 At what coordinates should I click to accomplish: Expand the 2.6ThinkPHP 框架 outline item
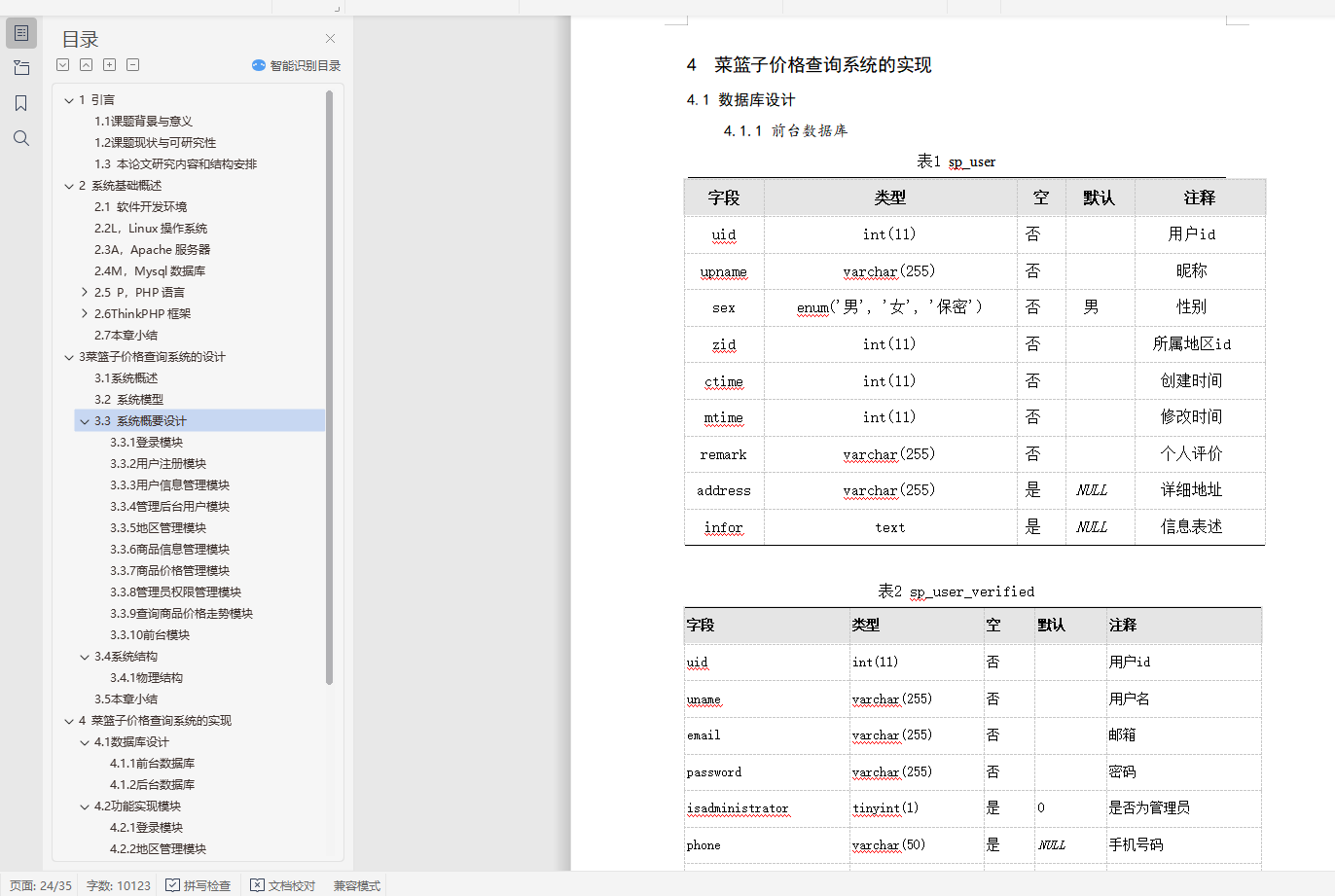(x=85, y=314)
